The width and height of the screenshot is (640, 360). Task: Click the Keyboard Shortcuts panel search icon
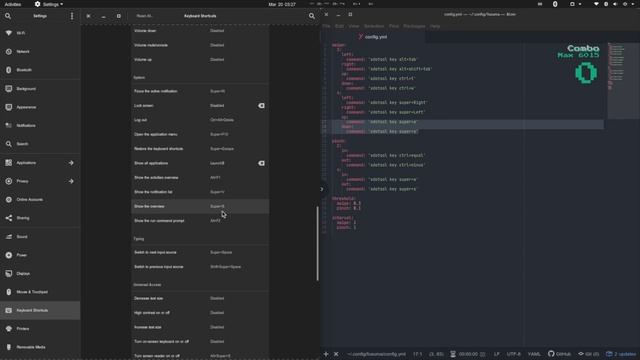[311, 16]
